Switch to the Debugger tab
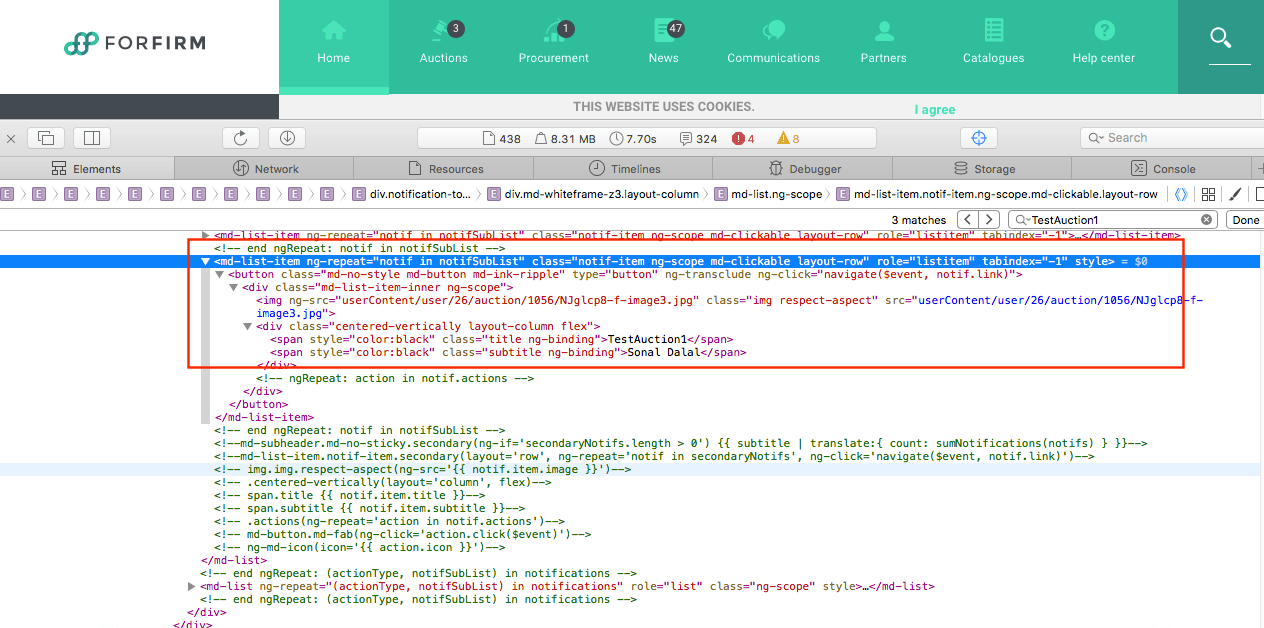 tap(803, 168)
